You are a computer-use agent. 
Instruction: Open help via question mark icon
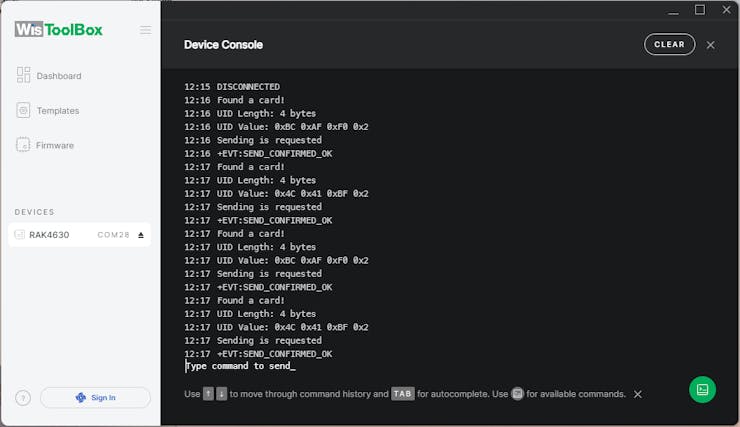click(x=23, y=398)
